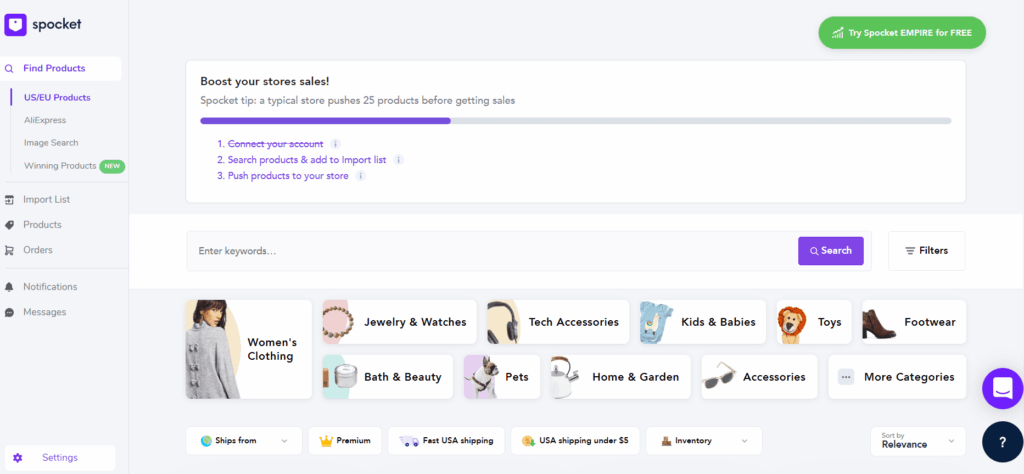The width and height of the screenshot is (1024, 474).
Task: Open Kids & Babies category
Action: click(703, 322)
